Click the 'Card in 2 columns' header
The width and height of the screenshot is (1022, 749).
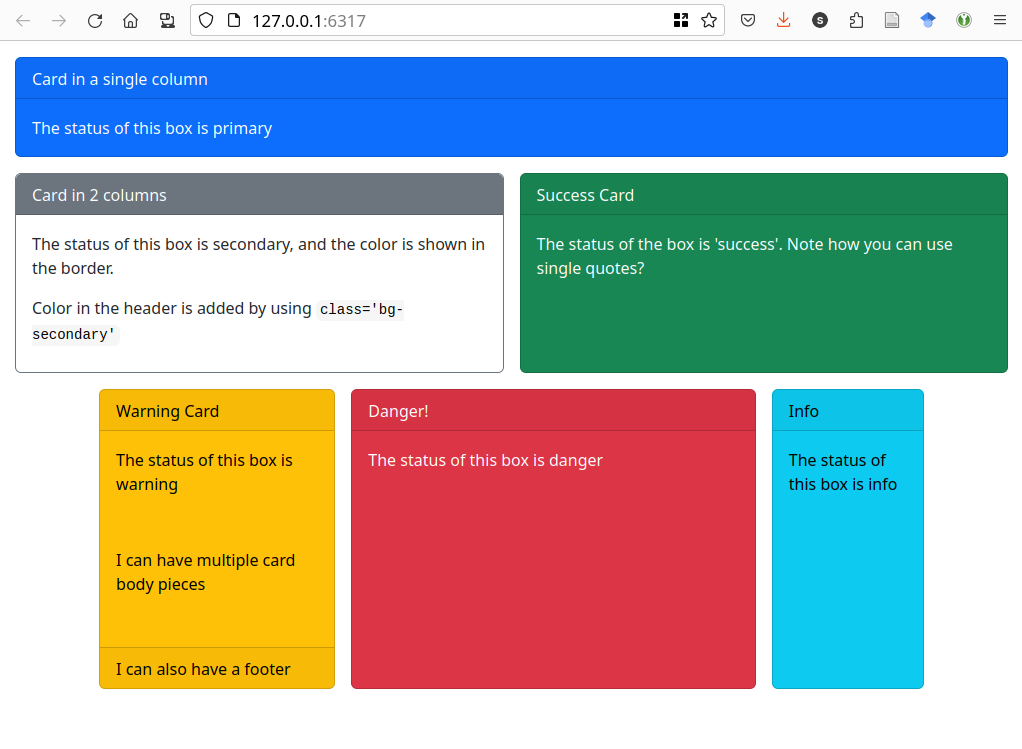pyautogui.click(x=259, y=195)
